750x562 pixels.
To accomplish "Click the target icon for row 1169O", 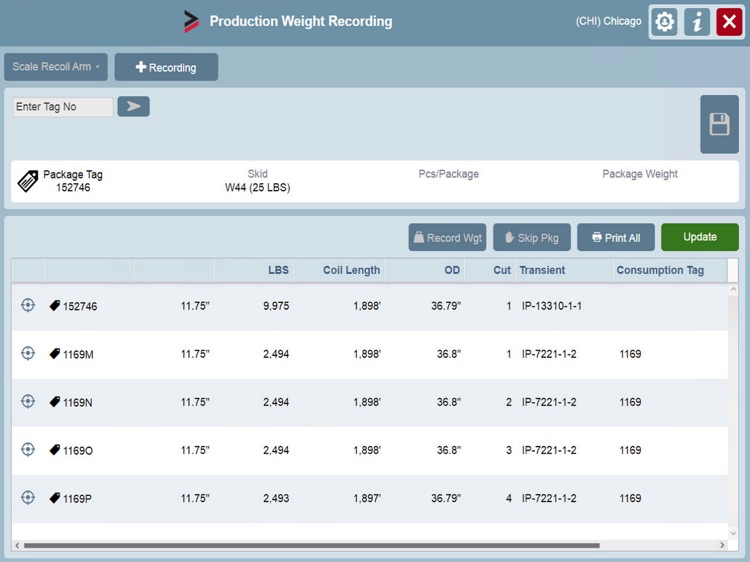I will 28,450.
